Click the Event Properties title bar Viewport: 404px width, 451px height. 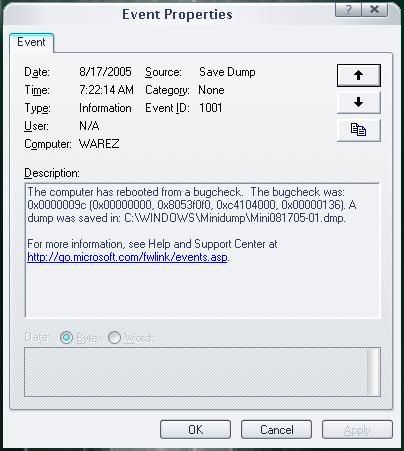[177, 14]
